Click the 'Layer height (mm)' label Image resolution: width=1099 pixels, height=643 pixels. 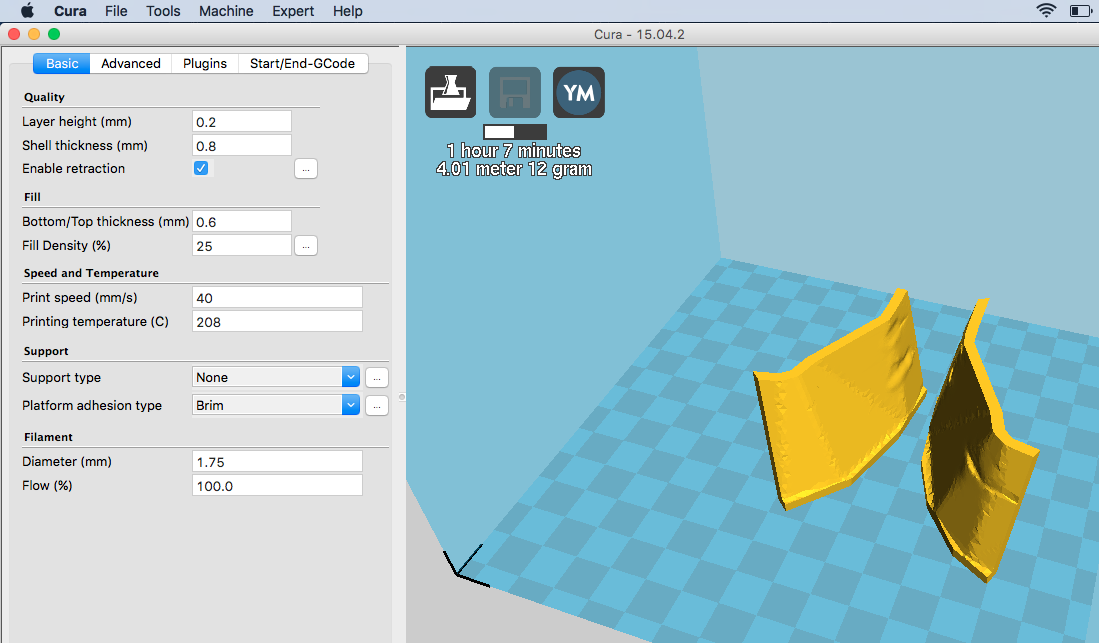click(77, 121)
